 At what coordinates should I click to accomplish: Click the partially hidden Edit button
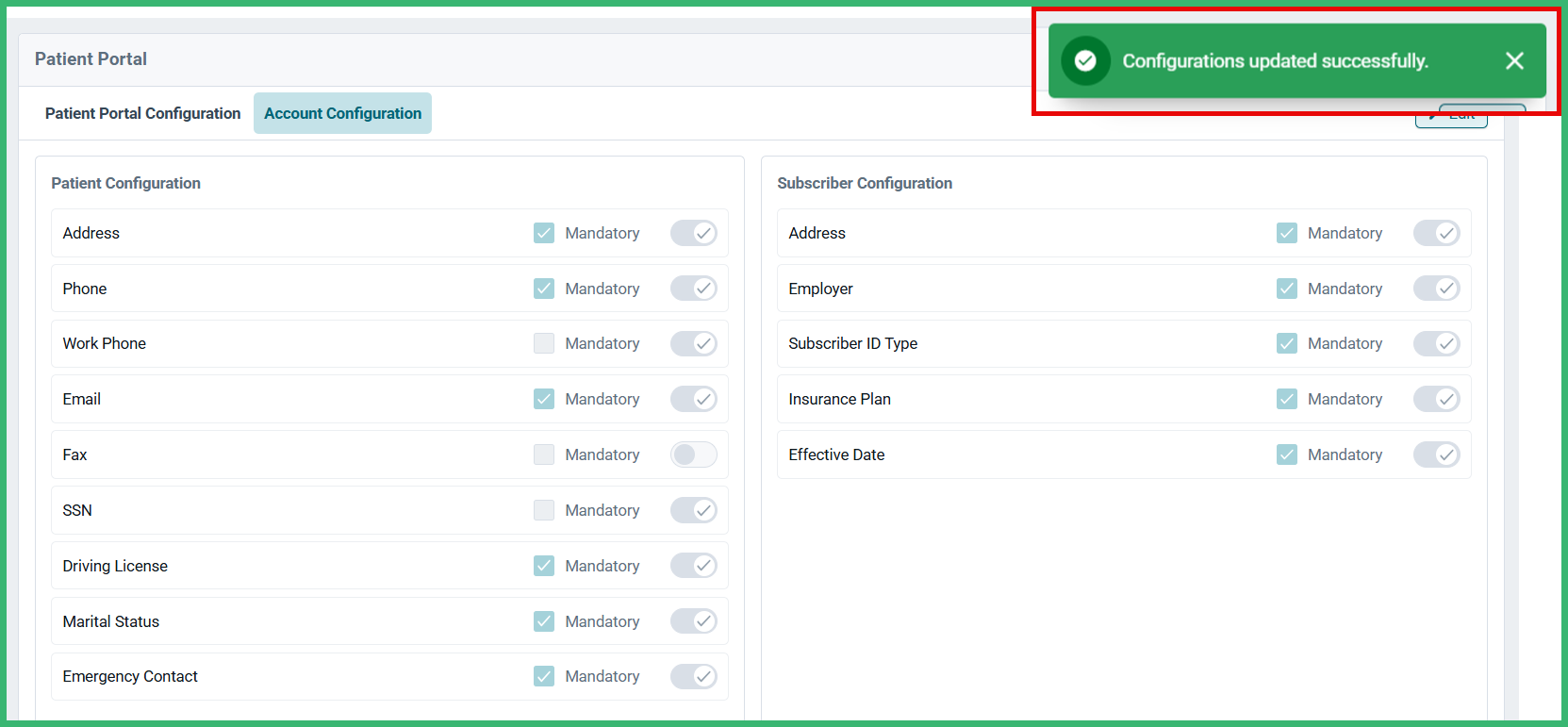(1451, 120)
